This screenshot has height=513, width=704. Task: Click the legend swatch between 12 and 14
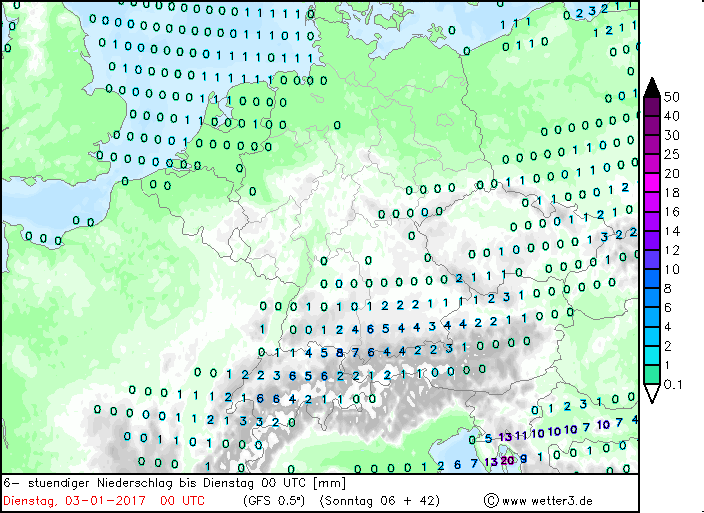[x=652, y=241]
